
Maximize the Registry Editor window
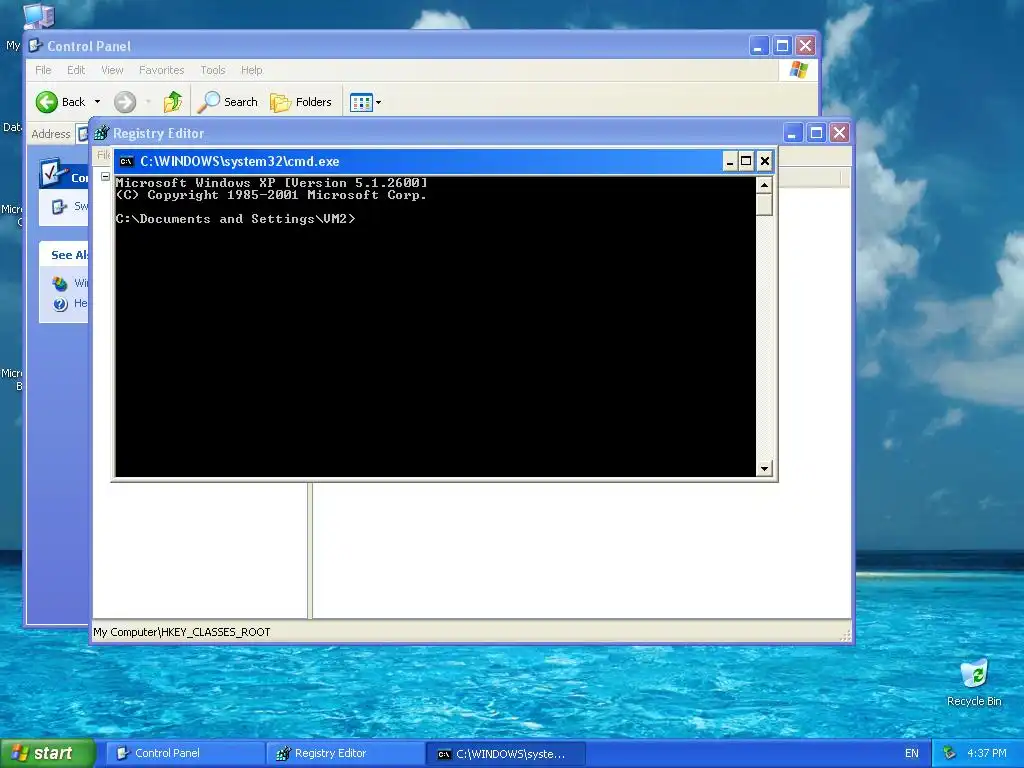816,133
